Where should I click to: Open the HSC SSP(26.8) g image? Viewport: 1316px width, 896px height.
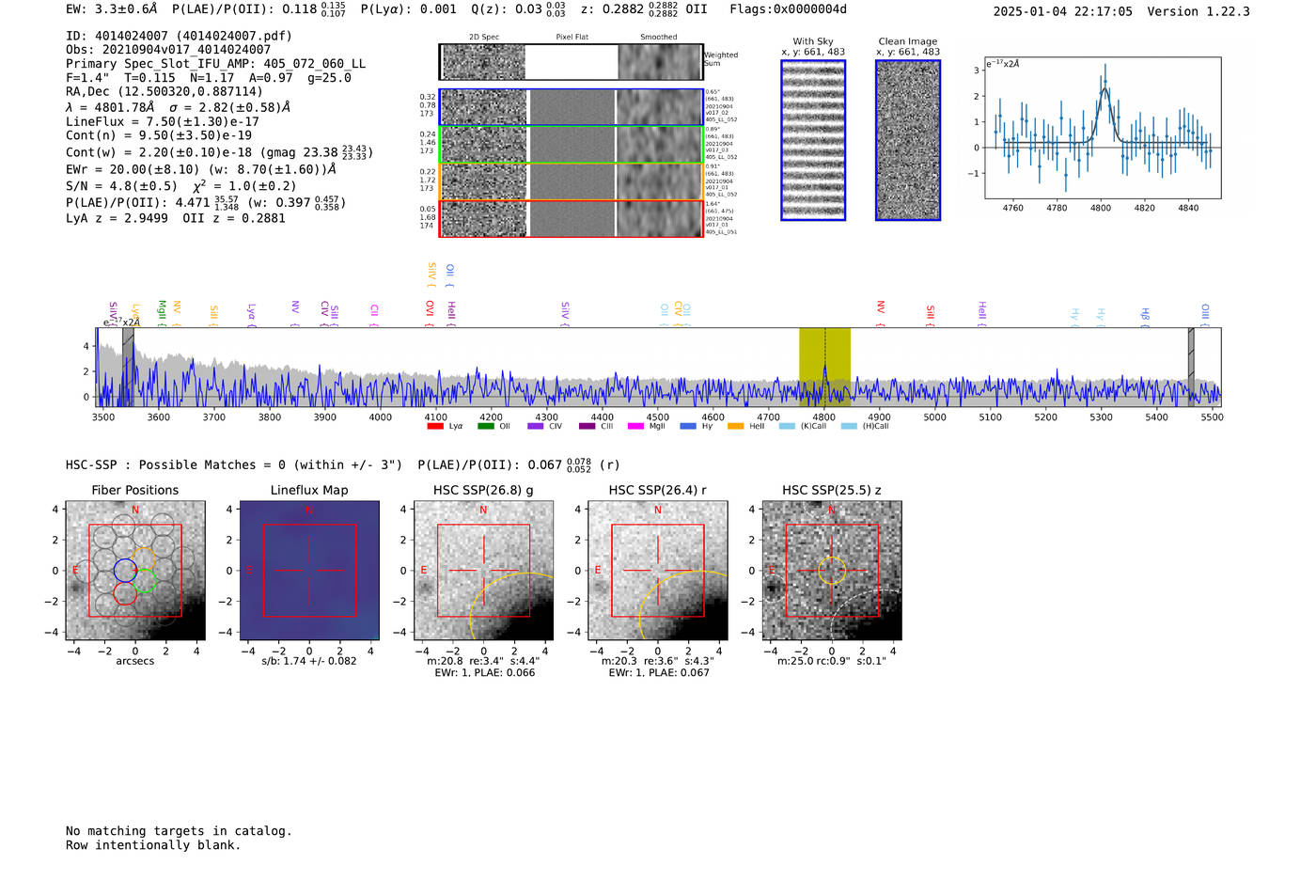(484, 571)
